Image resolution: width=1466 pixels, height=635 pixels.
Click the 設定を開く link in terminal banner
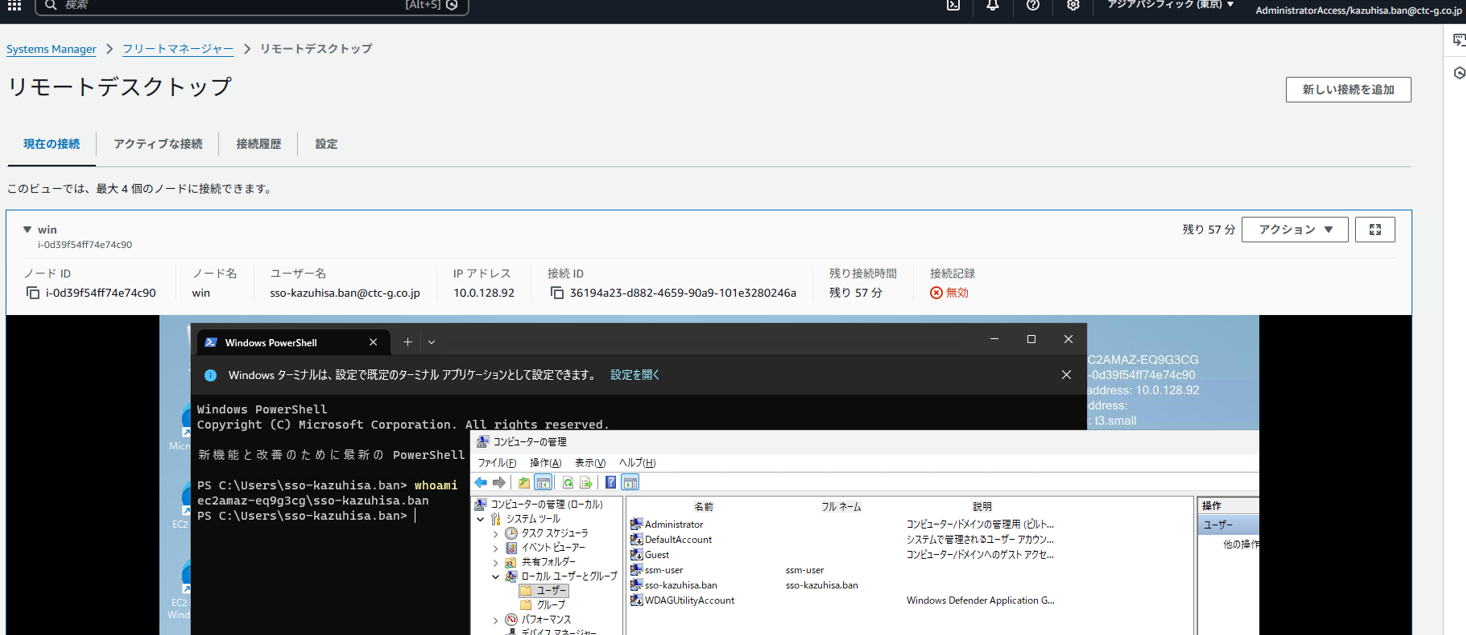tap(635, 375)
